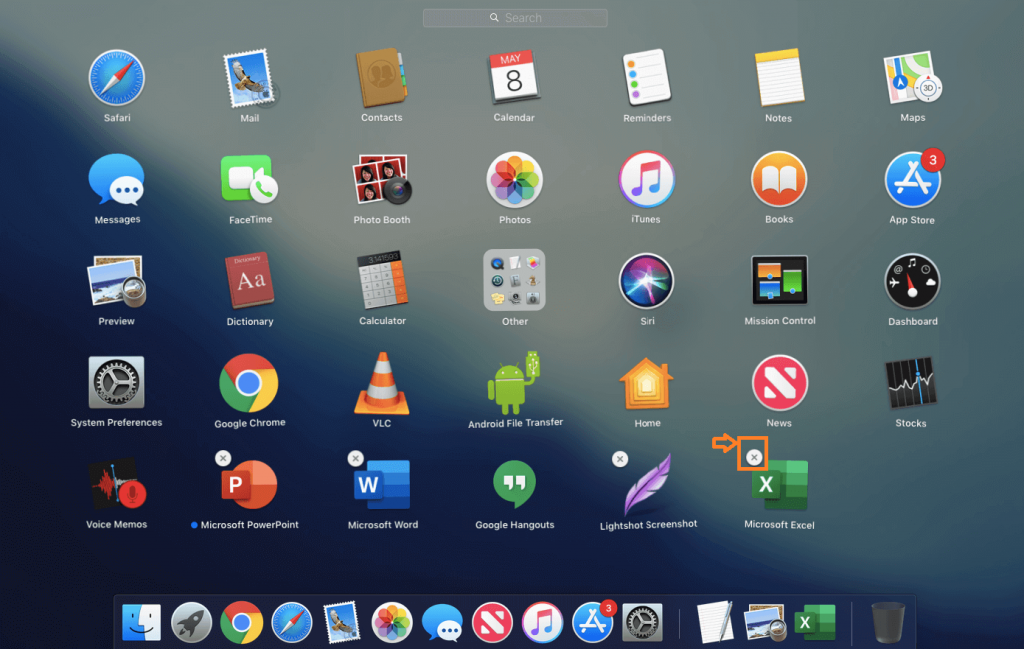The width and height of the screenshot is (1024, 649).
Task: Open Microsoft Word
Action: click(x=382, y=485)
